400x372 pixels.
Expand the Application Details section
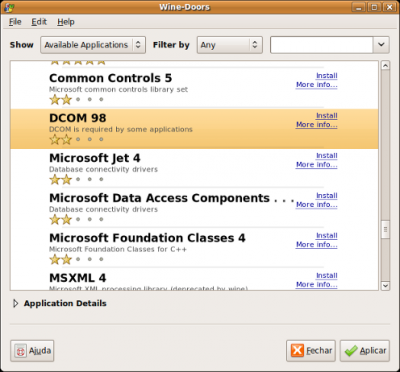15,303
